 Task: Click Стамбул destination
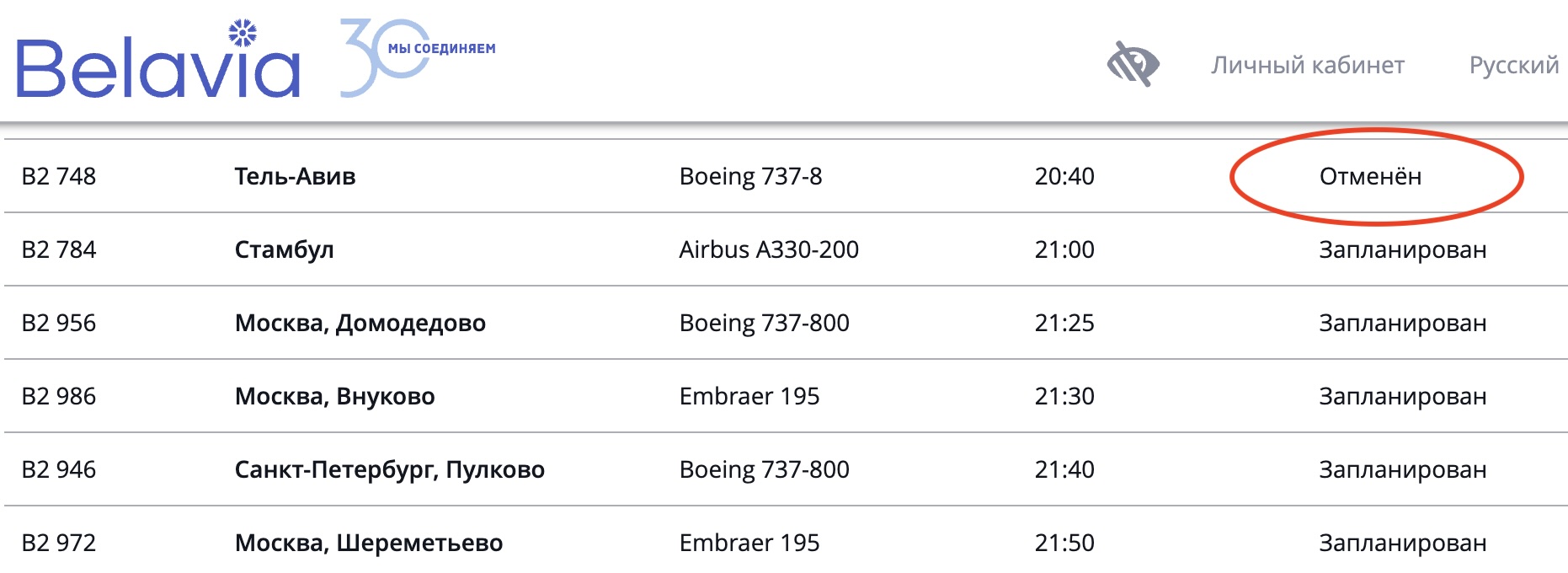point(284,249)
